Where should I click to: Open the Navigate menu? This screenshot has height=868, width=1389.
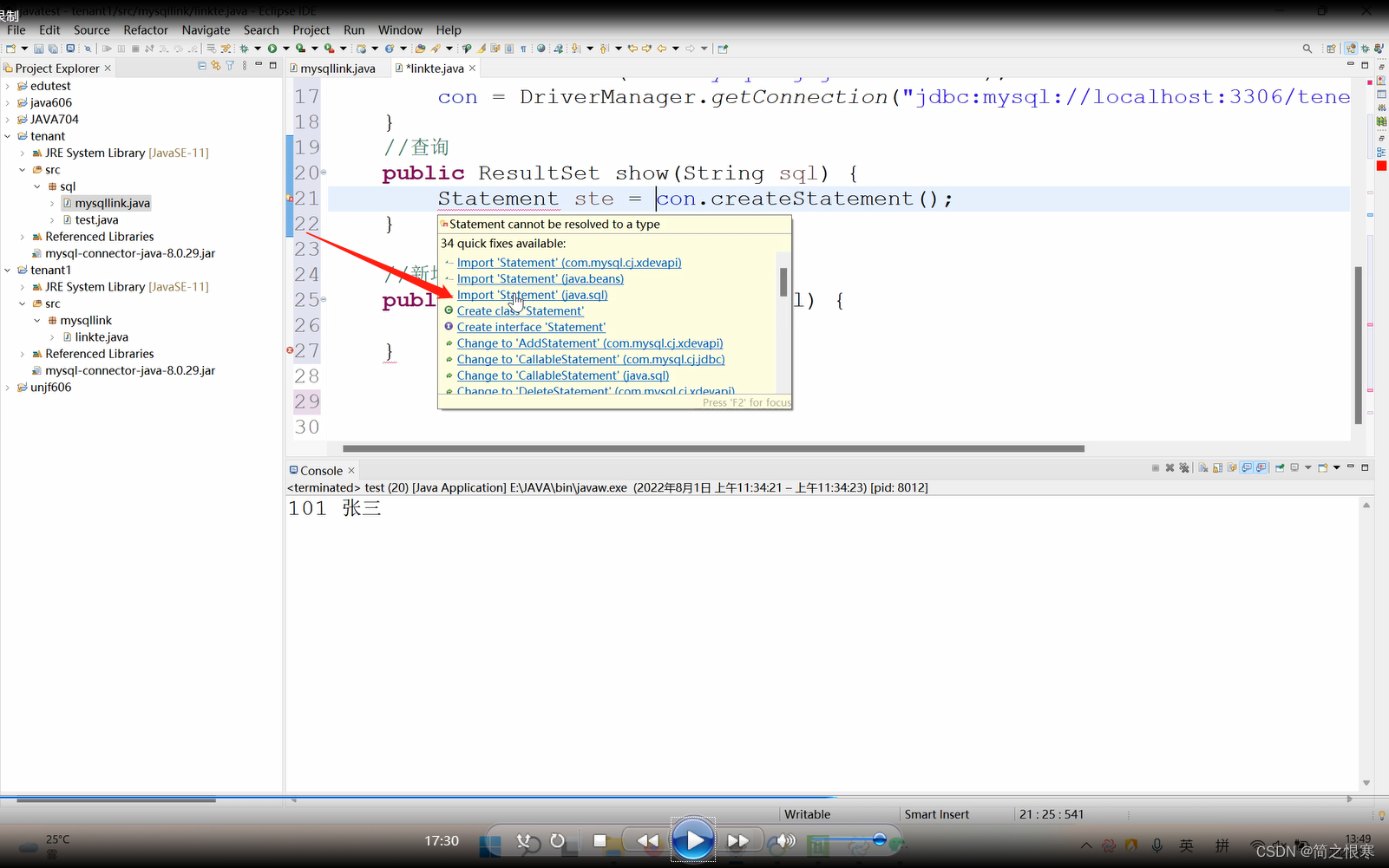click(206, 29)
